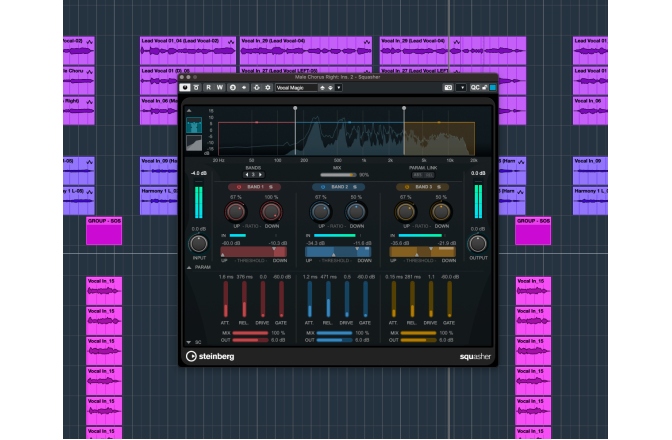Adjust Band 1 REL. release fader

point(244,300)
